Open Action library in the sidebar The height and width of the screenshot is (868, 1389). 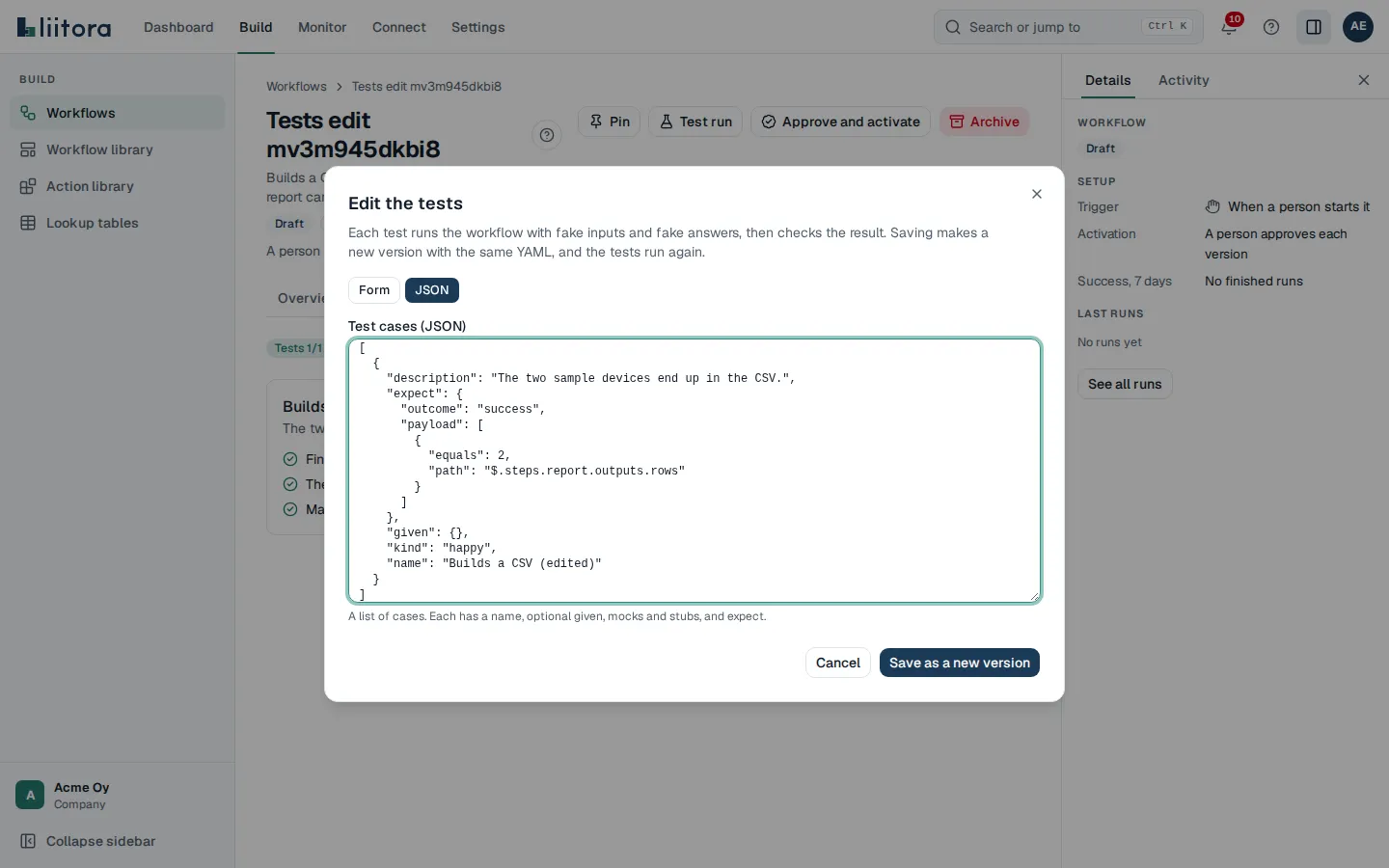pos(118,186)
